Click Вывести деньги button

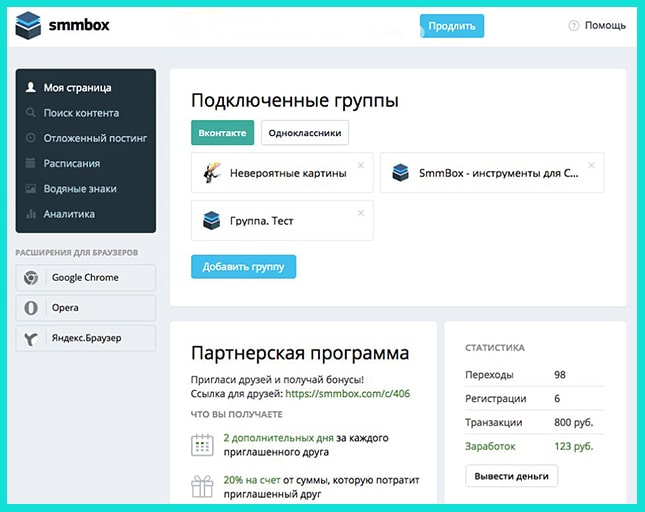click(x=511, y=476)
